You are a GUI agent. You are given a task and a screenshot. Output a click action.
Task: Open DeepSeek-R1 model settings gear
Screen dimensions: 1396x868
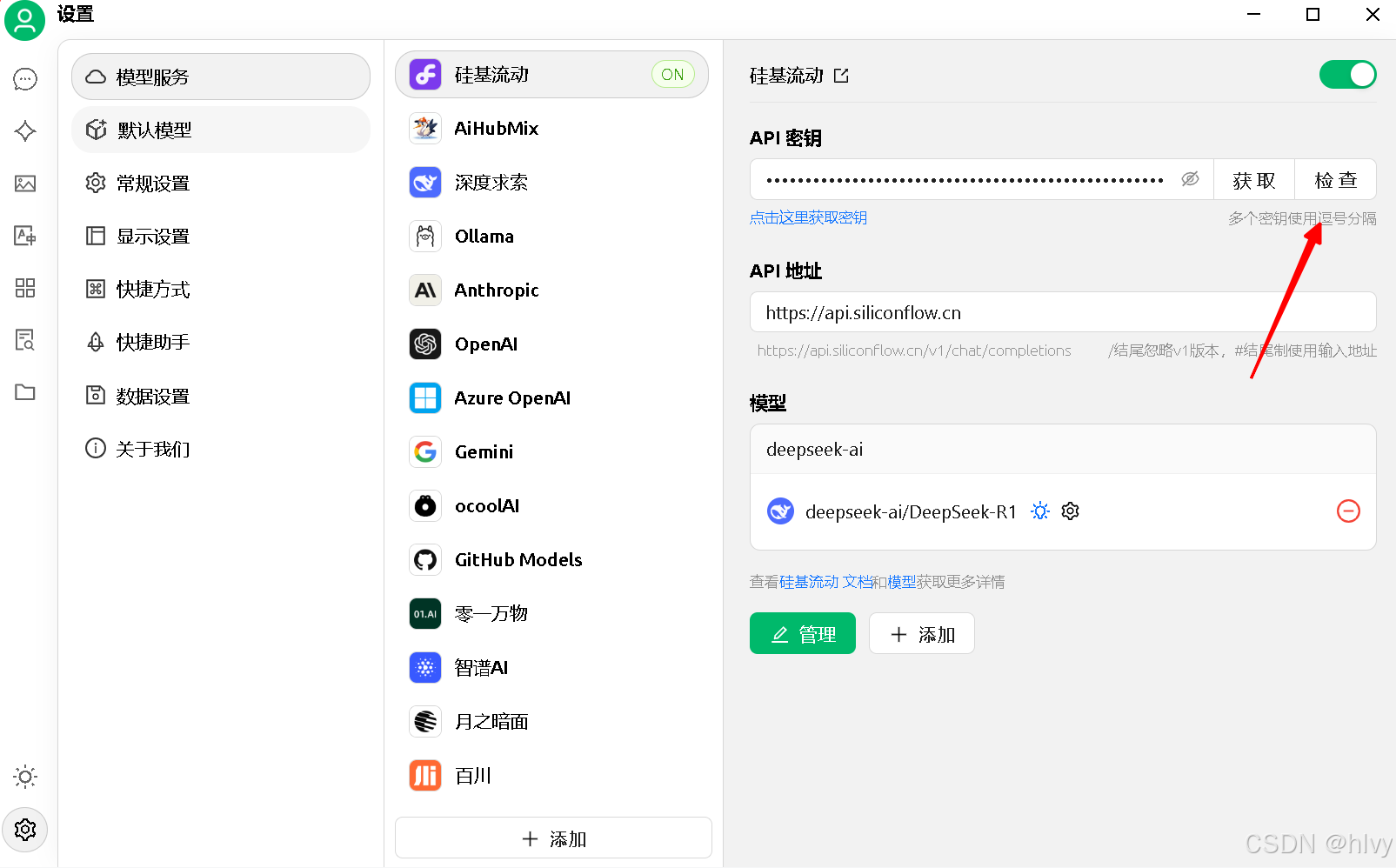(1071, 511)
